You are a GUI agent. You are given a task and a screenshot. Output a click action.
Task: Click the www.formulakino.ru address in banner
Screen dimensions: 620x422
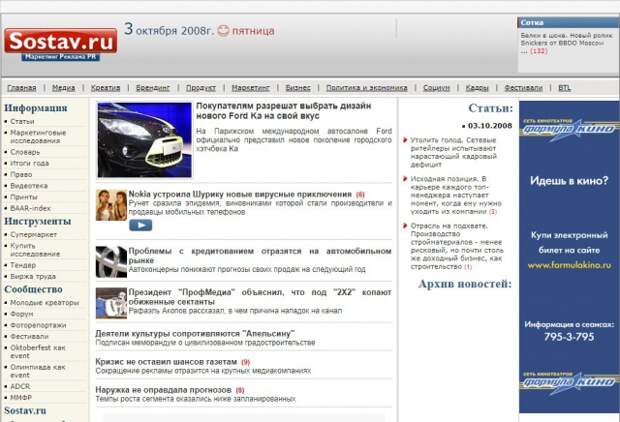569,265
